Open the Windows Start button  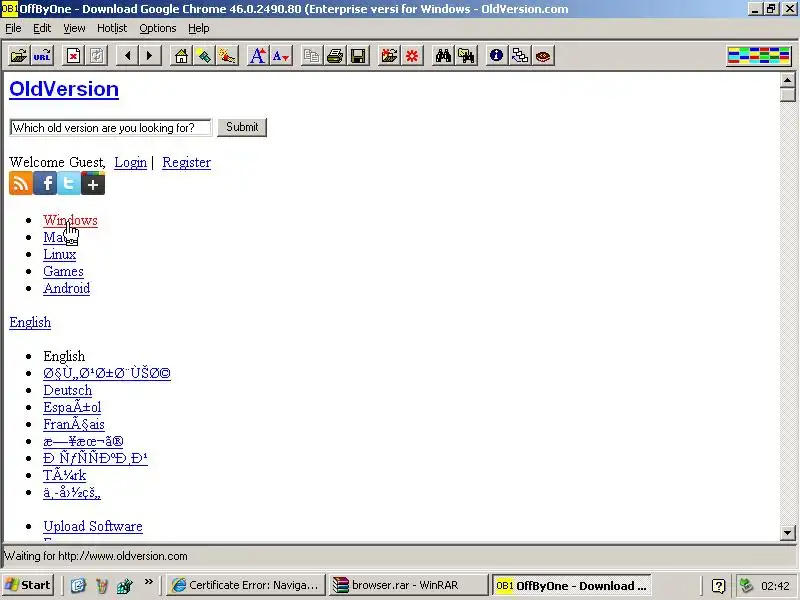point(28,585)
